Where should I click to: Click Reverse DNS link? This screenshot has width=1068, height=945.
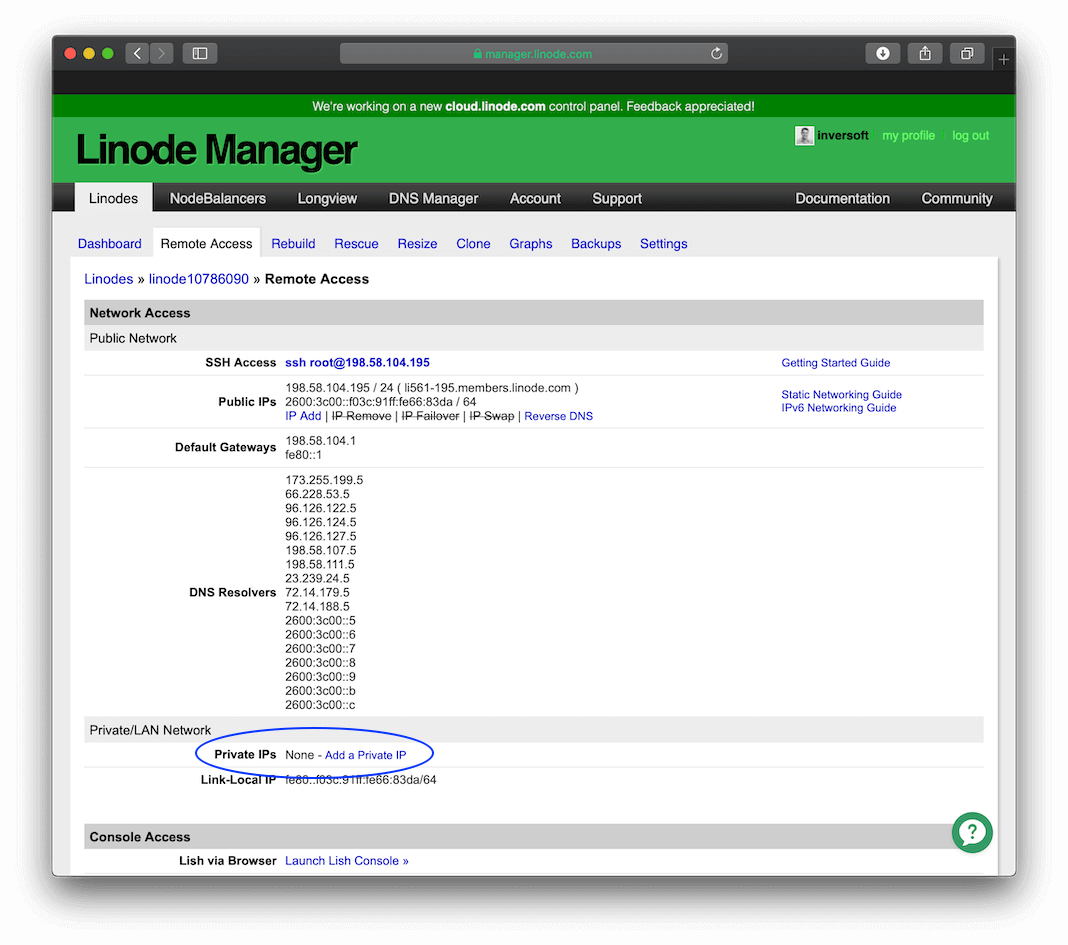[x=559, y=416]
